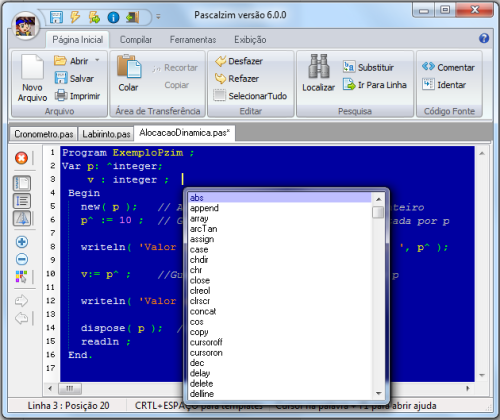Toggle the line numbering sidebar button
500x420 pixels.
22,201
